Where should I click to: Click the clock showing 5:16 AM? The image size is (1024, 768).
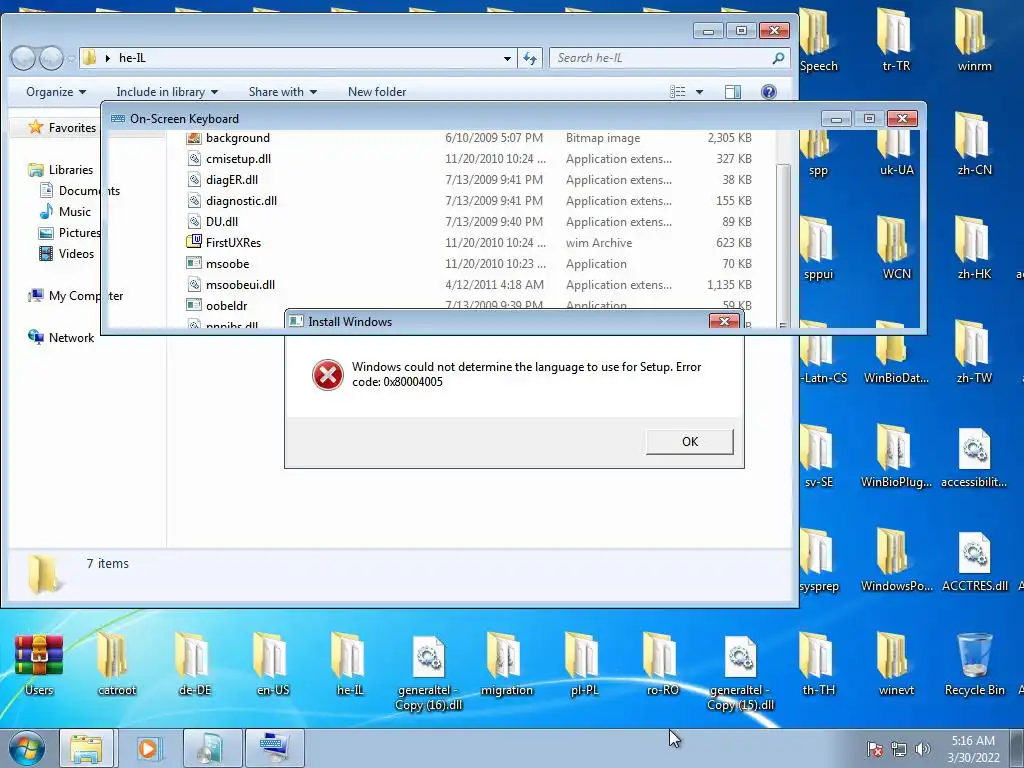pyautogui.click(x=973, y=741)
